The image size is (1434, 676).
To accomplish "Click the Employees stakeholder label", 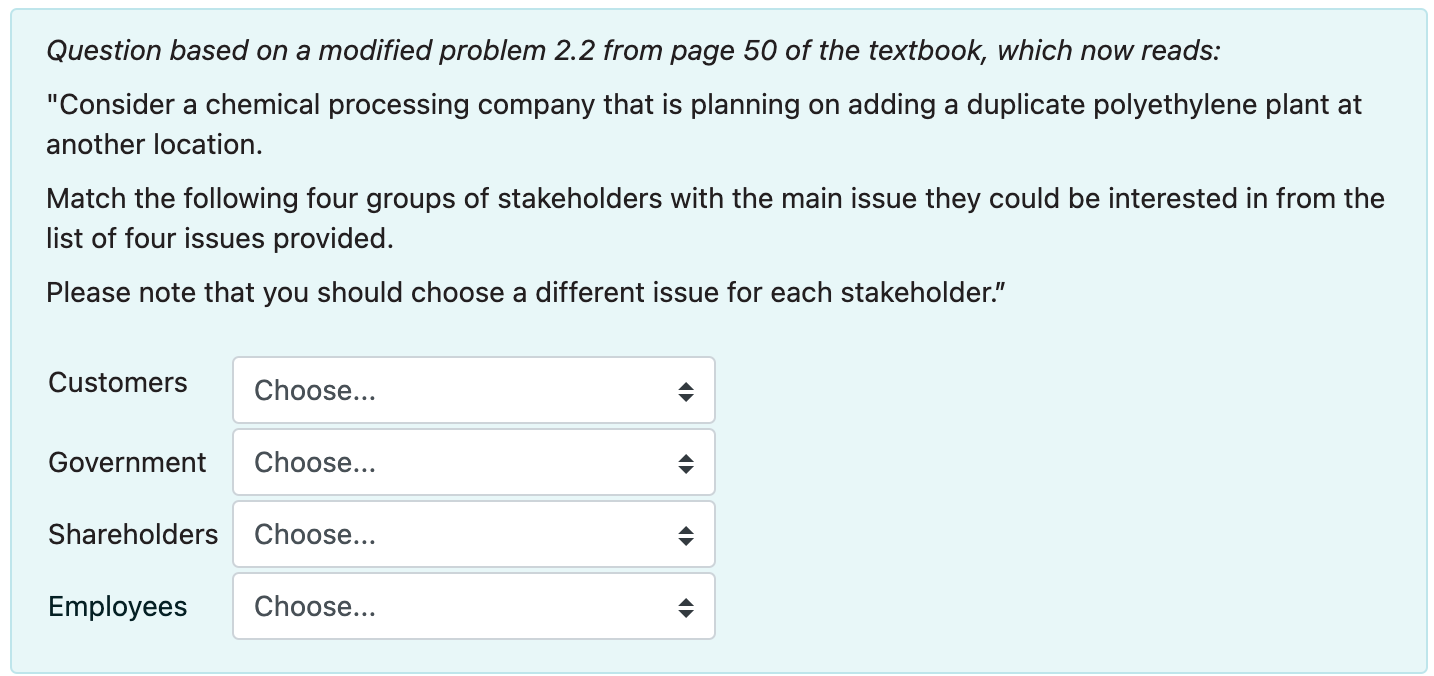I will coord(117,606).
